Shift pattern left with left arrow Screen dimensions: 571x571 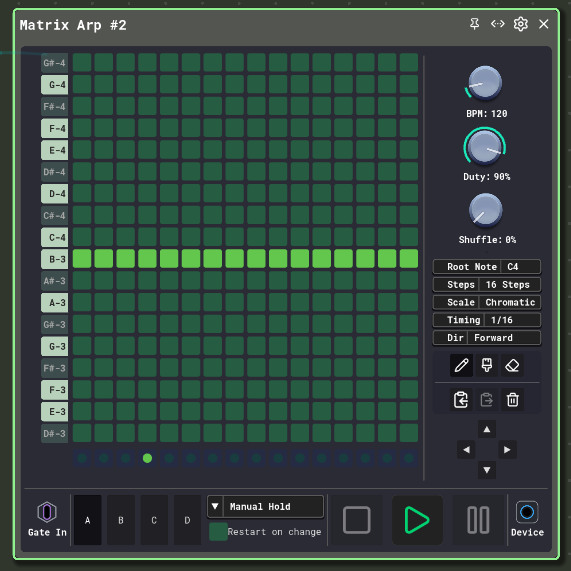466,450
